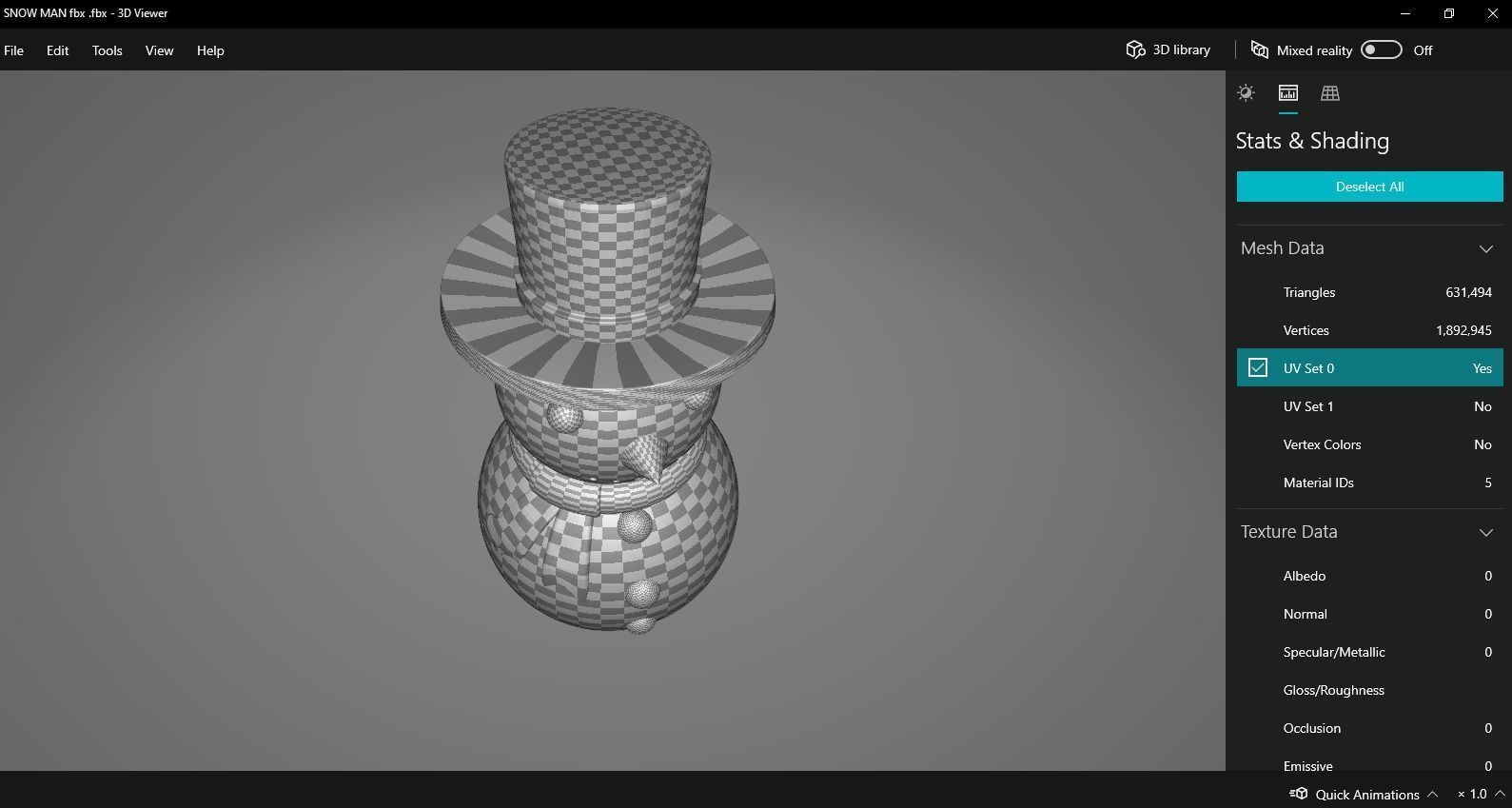Open the 3D library
This screenshot has width=1512, height=808.
1168,49
